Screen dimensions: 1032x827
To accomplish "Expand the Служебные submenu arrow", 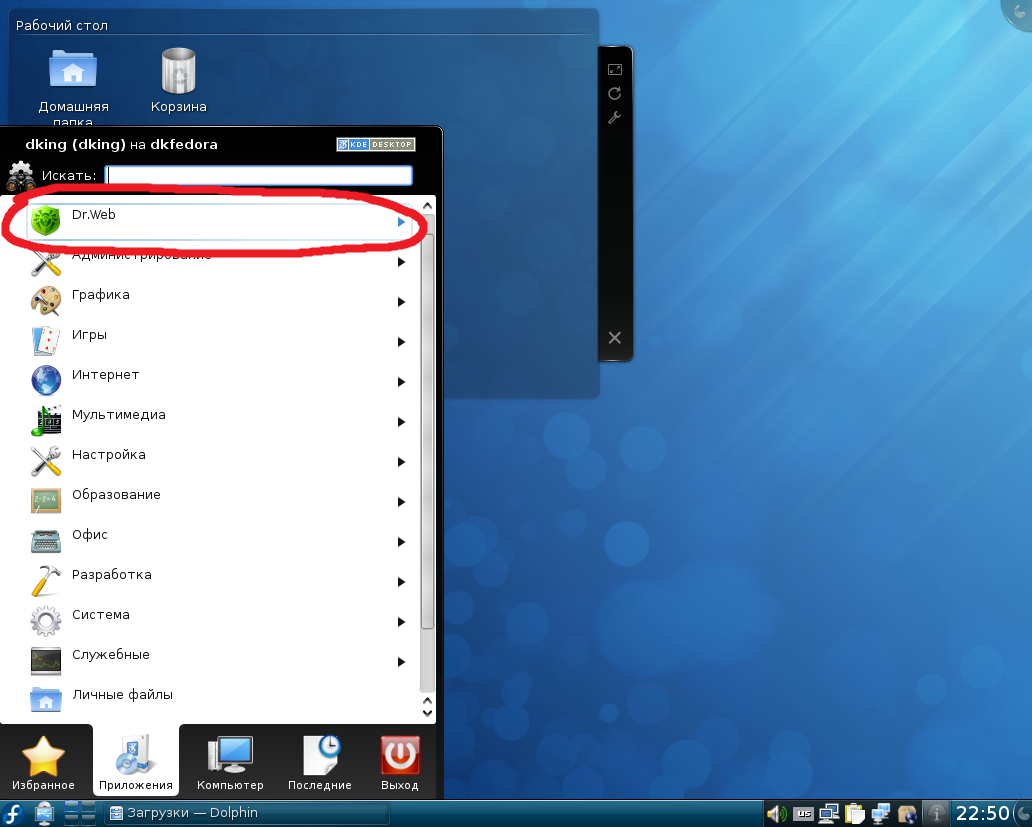I will coord(401,663).
